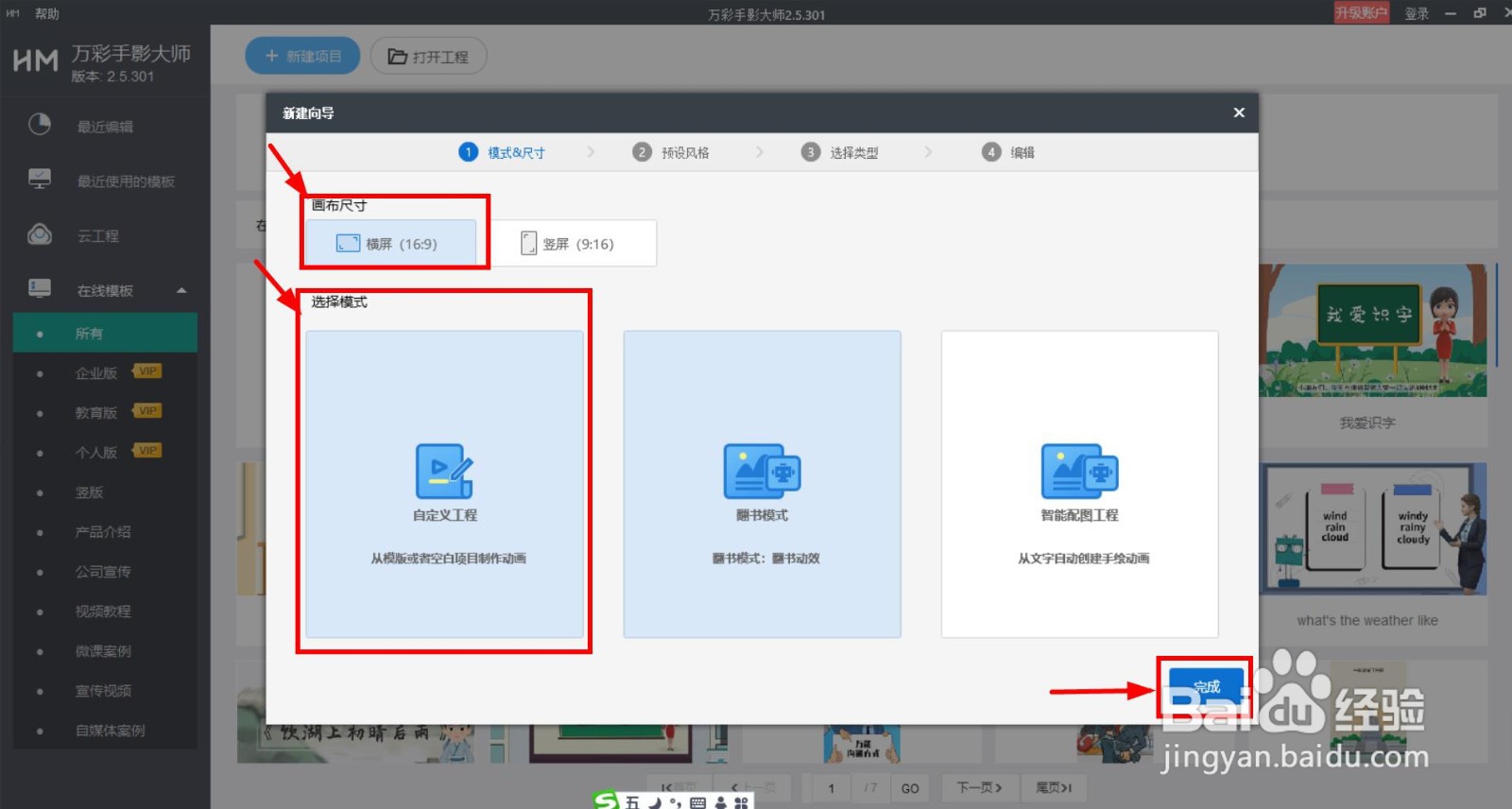Viewport: 1512px width, 809px height.
Task: Go to wizard step 模式&尺寸
Action: 502,152
